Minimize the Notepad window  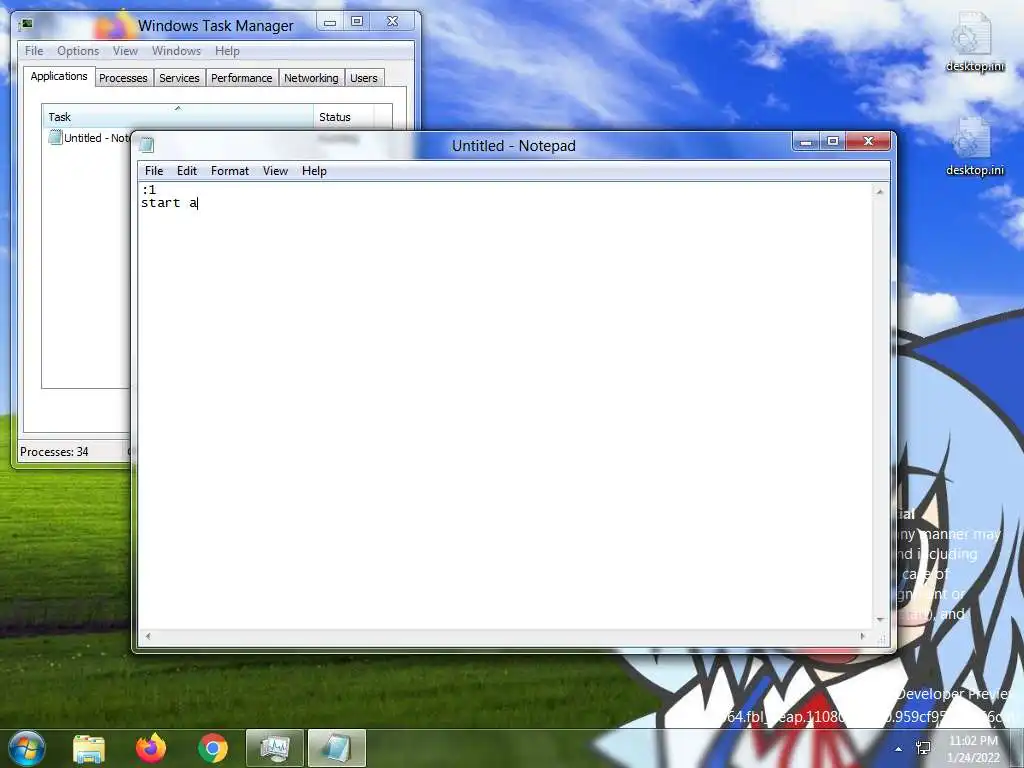coord(807,141)
